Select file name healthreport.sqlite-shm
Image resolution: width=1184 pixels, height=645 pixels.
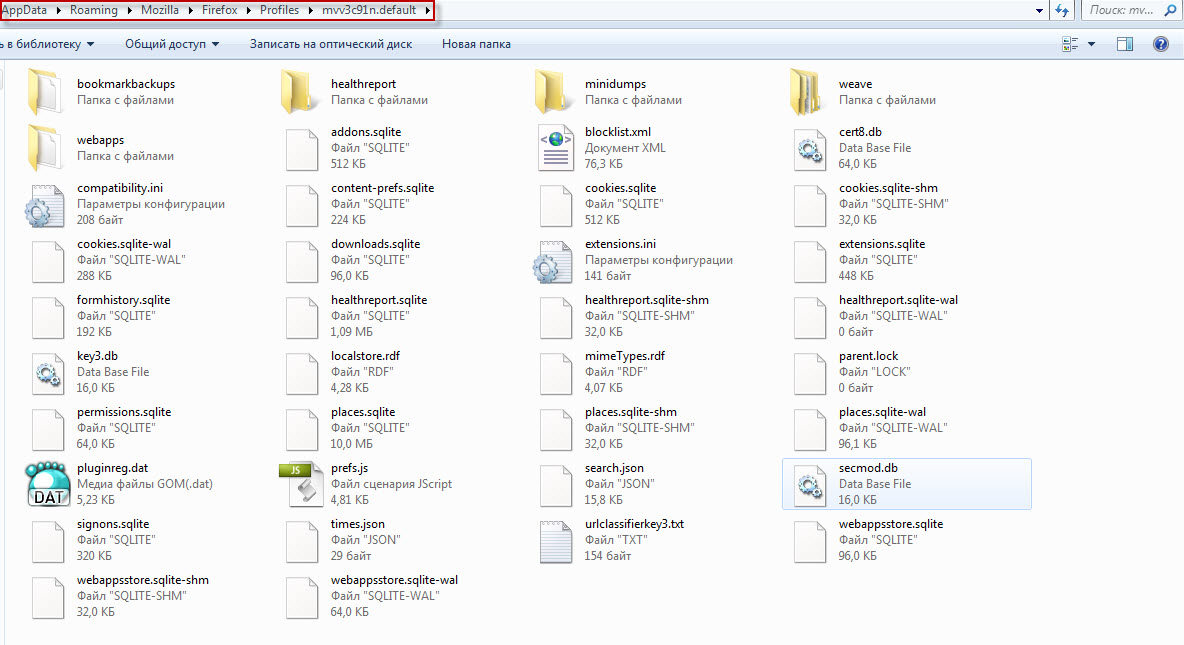pyautogui.click(x=646, y=300)
